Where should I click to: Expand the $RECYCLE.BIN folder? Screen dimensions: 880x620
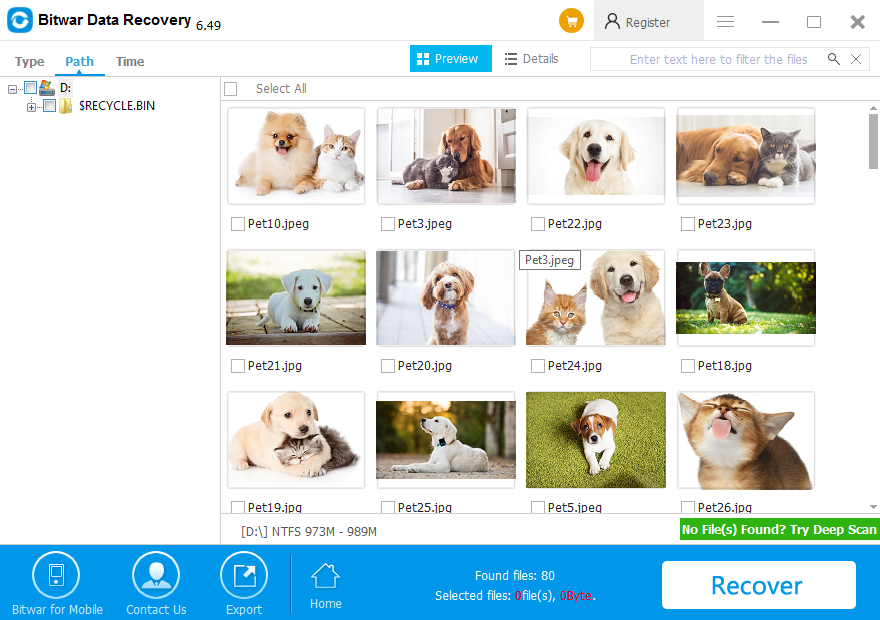click(32, 106)
